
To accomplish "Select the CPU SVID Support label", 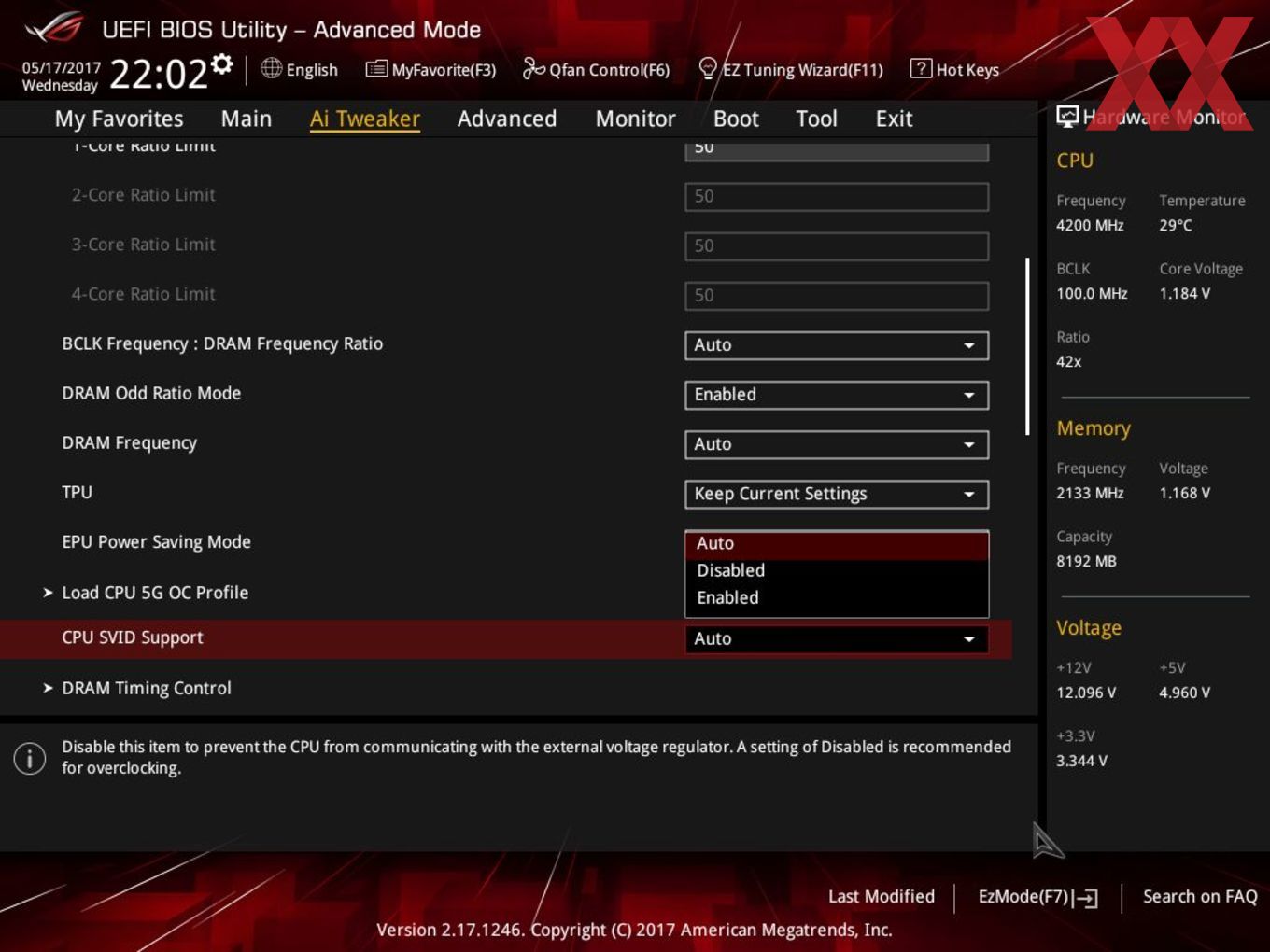I will (132, 638).
